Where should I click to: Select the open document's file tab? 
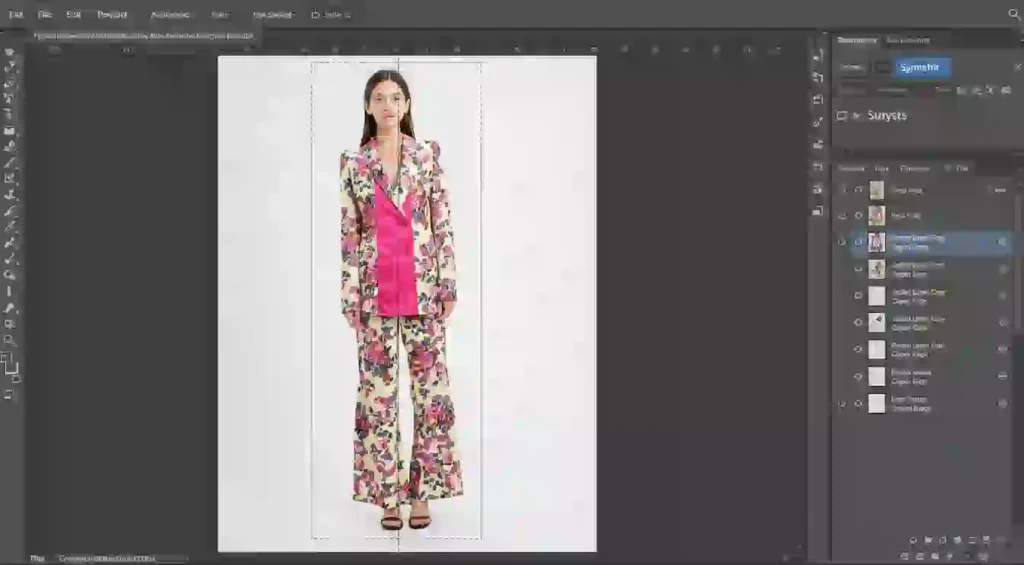[145, 36]
